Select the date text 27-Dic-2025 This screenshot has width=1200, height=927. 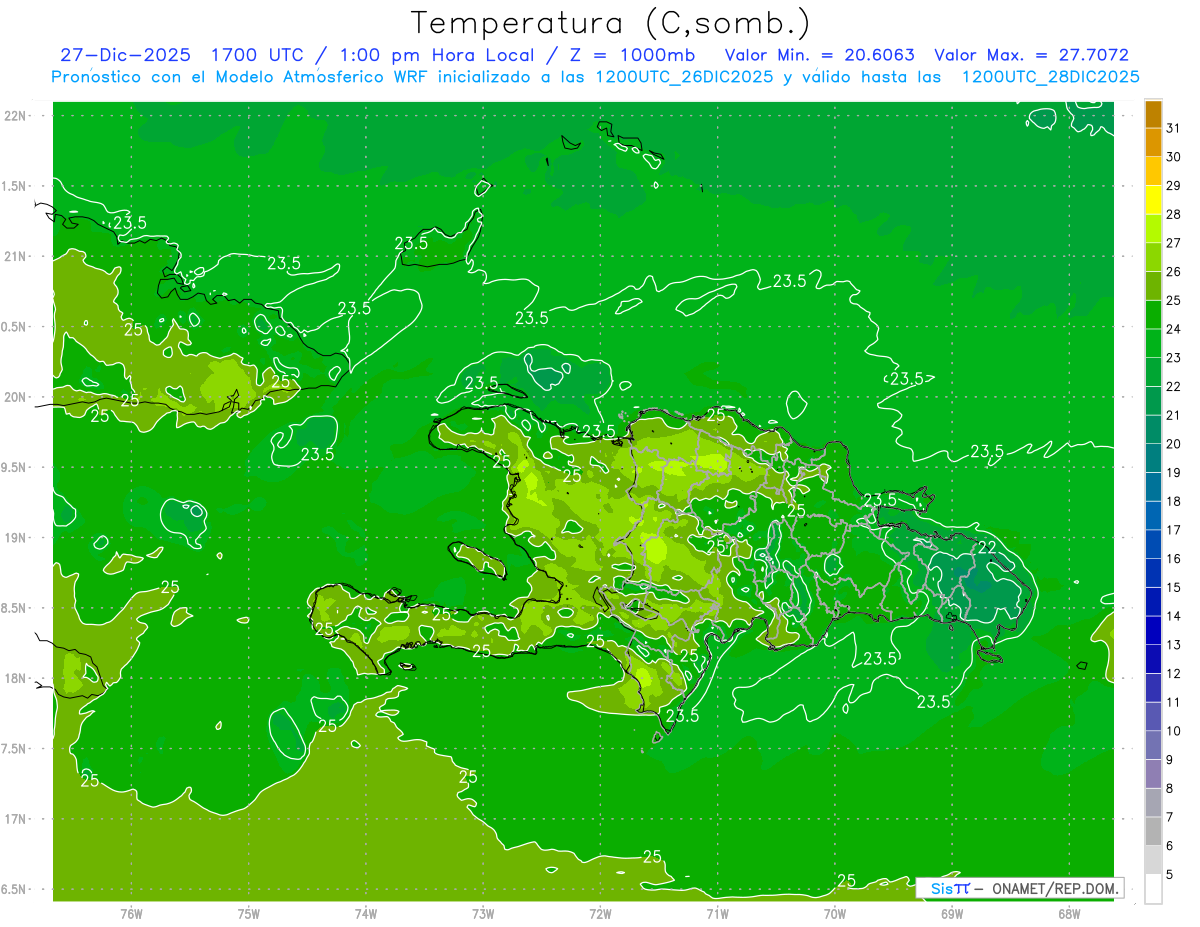125,55
